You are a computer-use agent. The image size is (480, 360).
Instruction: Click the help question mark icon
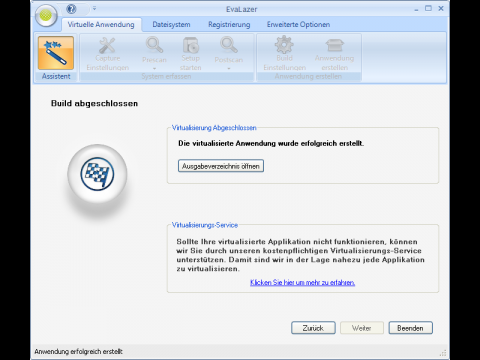(71, 9)
